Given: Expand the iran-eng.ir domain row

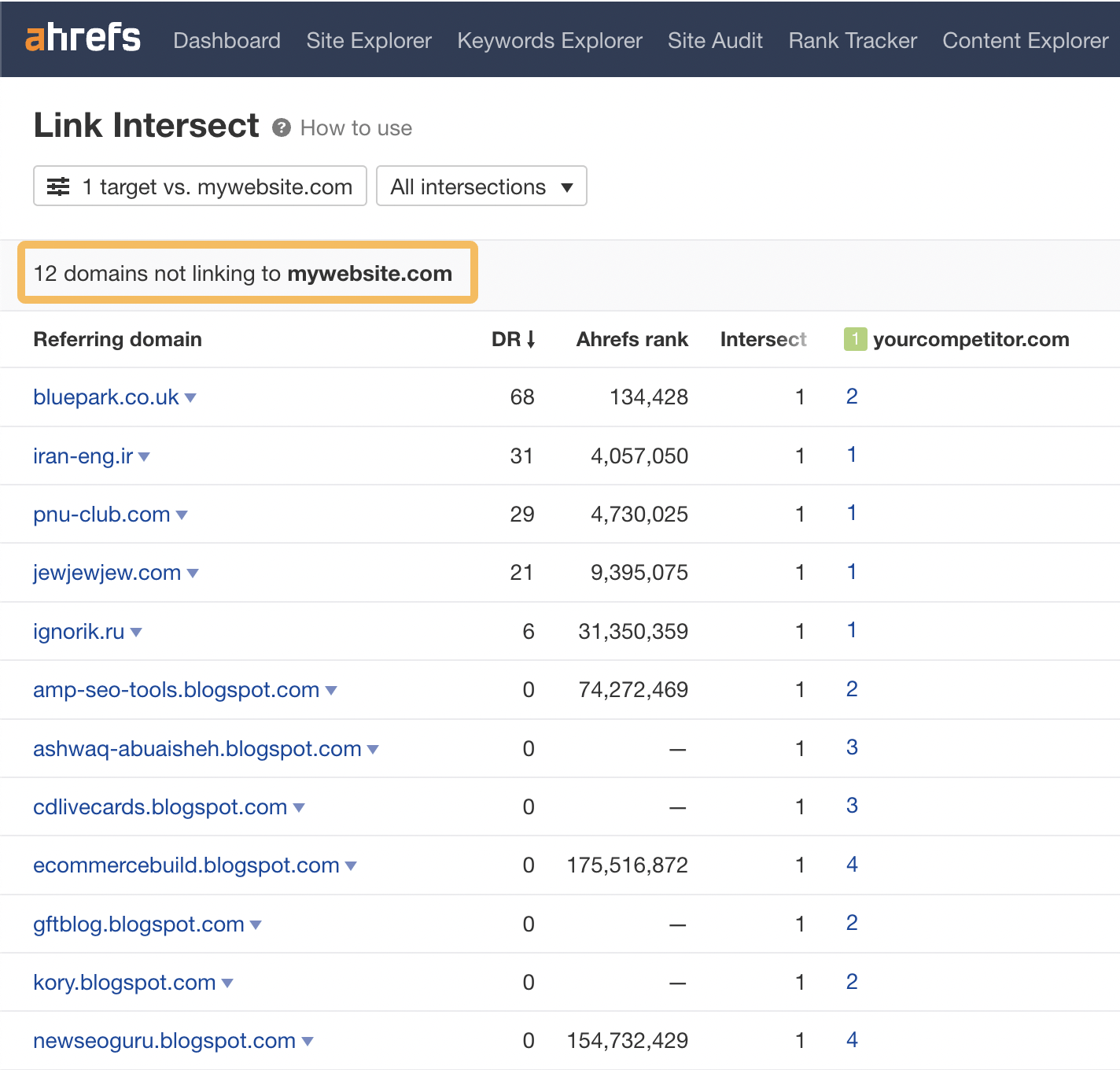Looking at the screenshot, I should 145,457.
